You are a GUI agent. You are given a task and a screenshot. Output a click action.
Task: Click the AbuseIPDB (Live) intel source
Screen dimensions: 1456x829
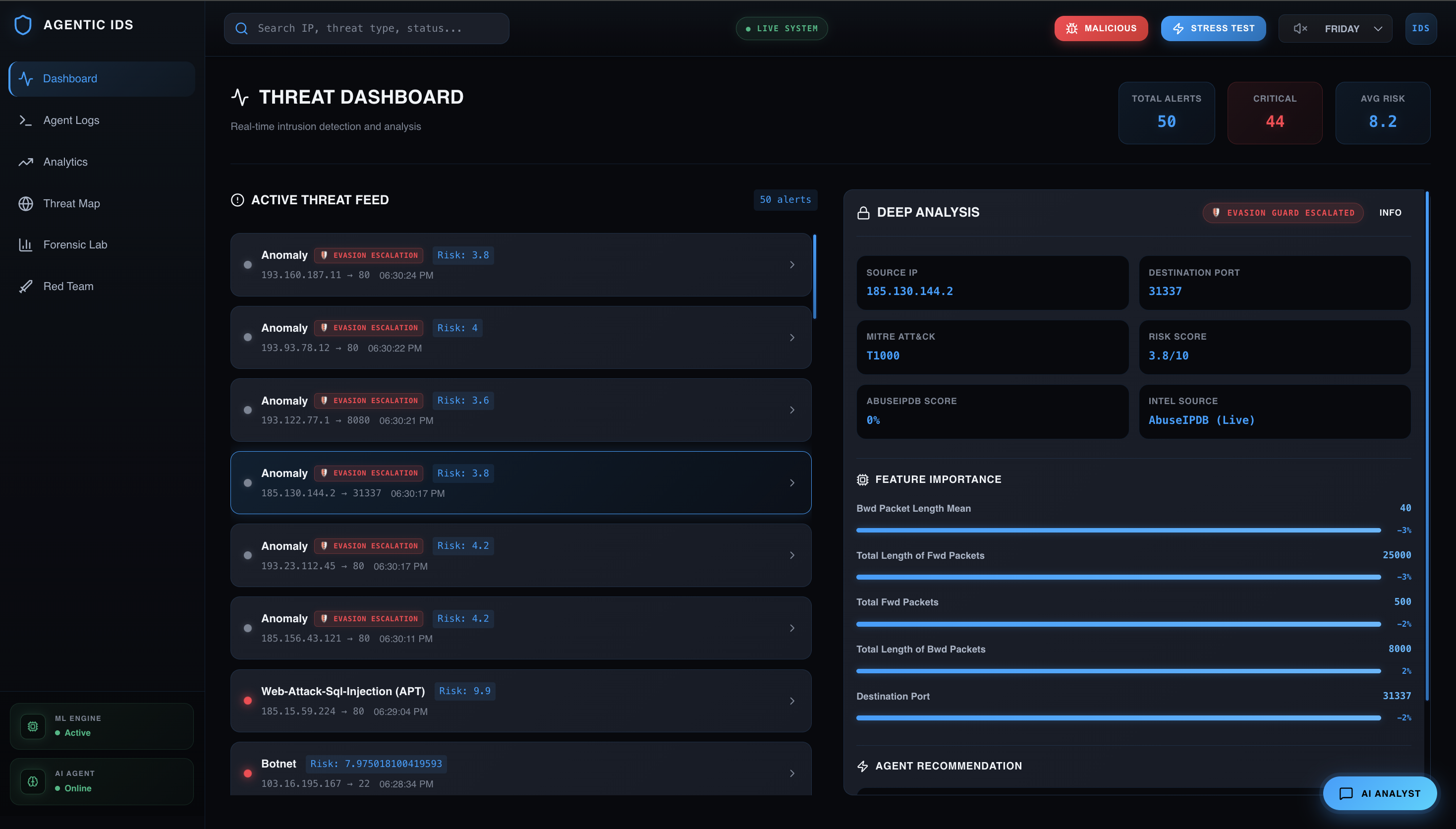[x=1201, y=419]
